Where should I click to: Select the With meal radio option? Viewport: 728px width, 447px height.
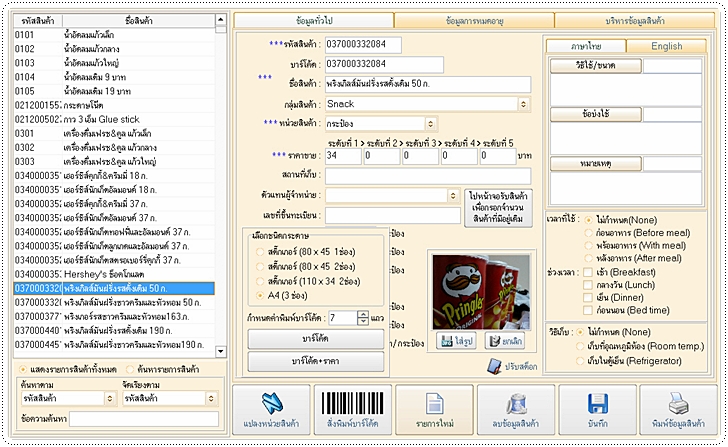click(x=589, y=246)
